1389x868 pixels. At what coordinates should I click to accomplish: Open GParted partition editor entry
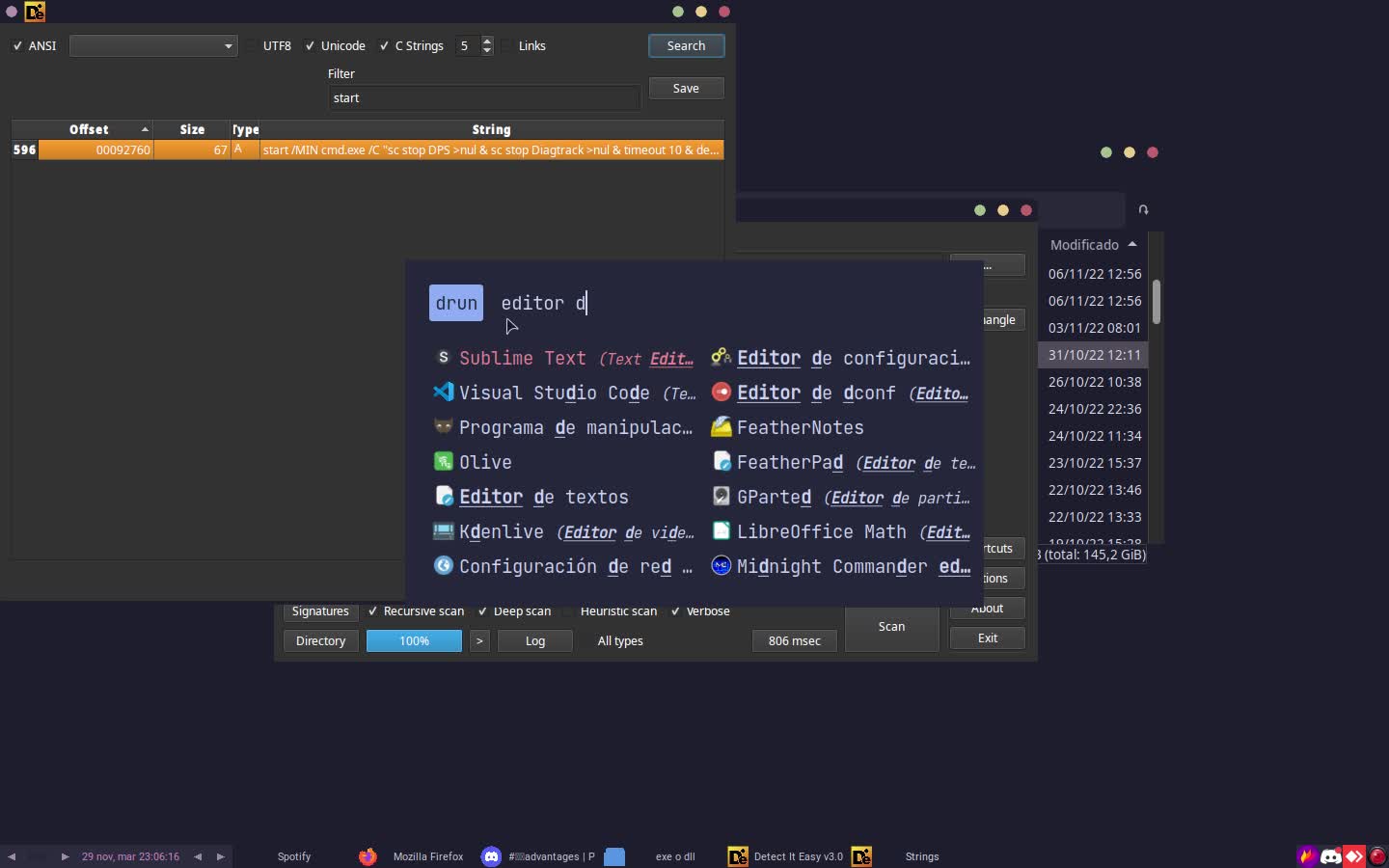pyautogui.click(x=774, y=497)
